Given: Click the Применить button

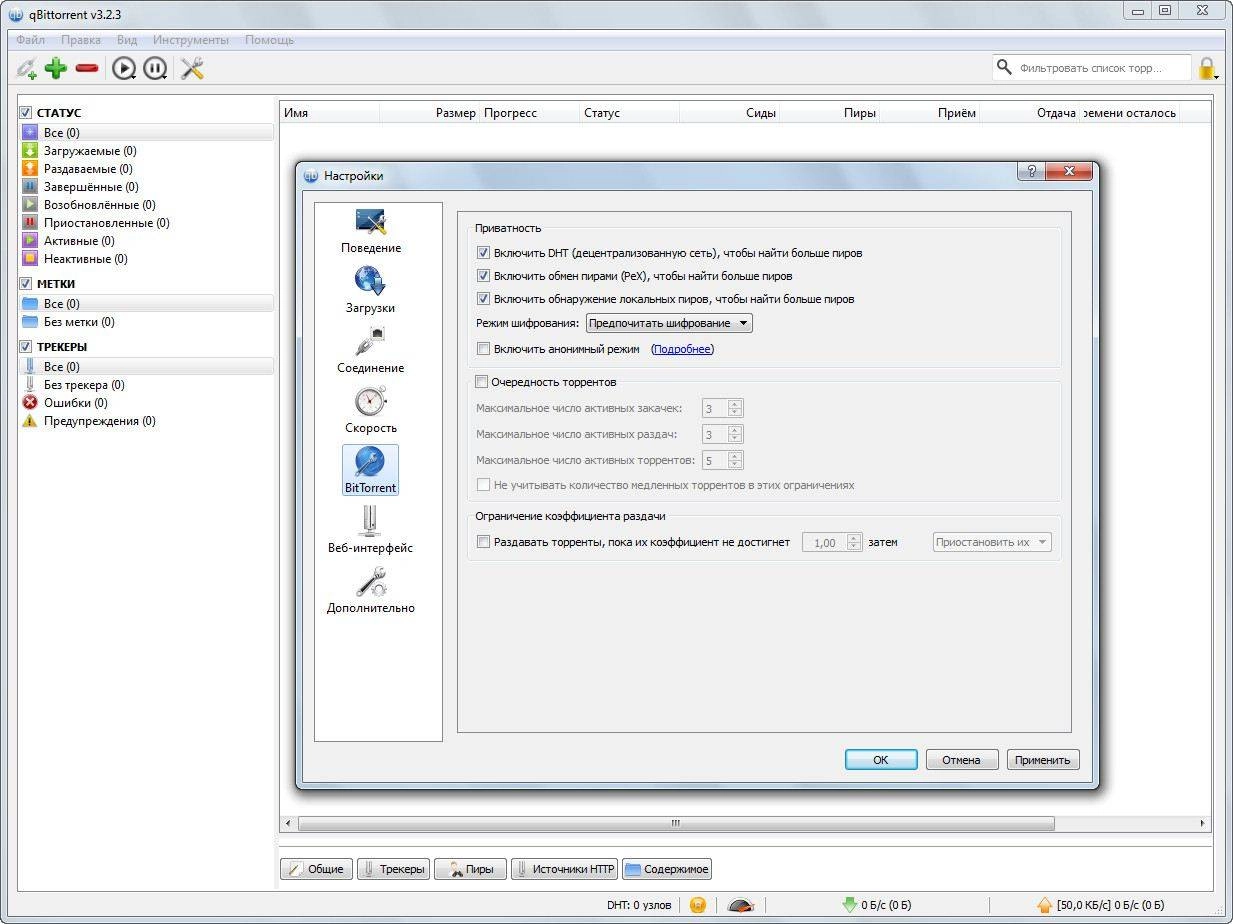Looking at the screenshot, I should coord(1043,760).
